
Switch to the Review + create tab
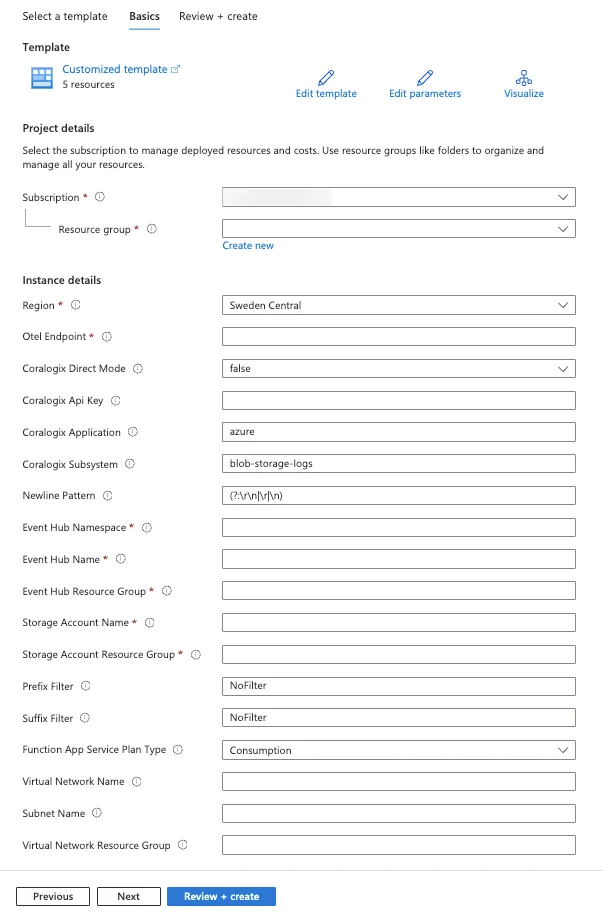pyautogui.click(x=218, y=16)
